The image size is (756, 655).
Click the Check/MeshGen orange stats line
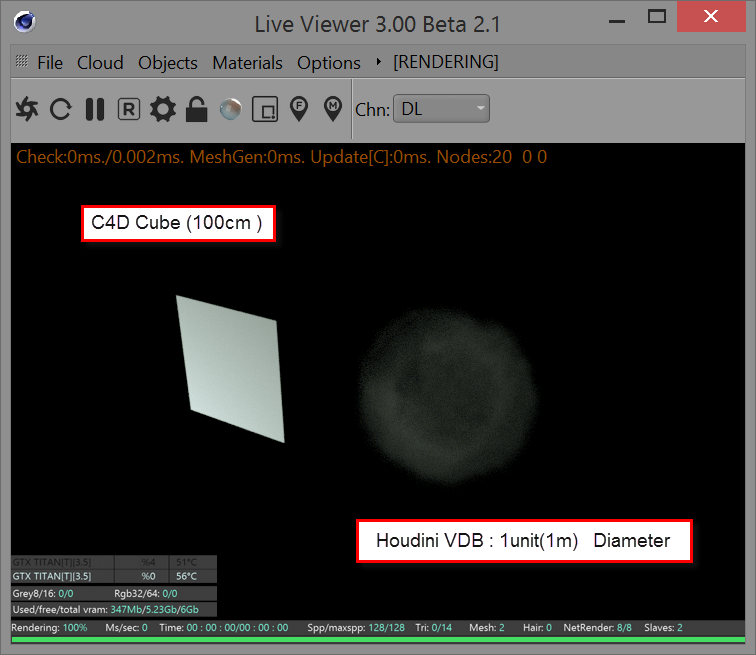(282, 157)
